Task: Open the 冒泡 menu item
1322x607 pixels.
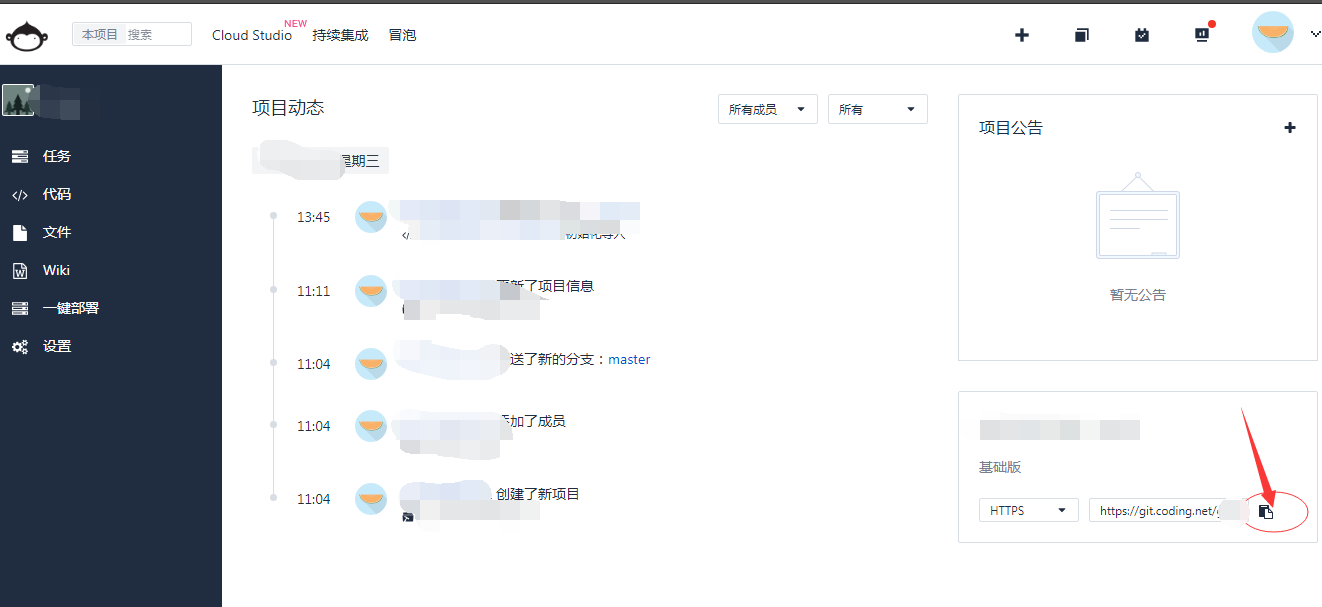Action: pyautogui.click(x=402, y=35)
